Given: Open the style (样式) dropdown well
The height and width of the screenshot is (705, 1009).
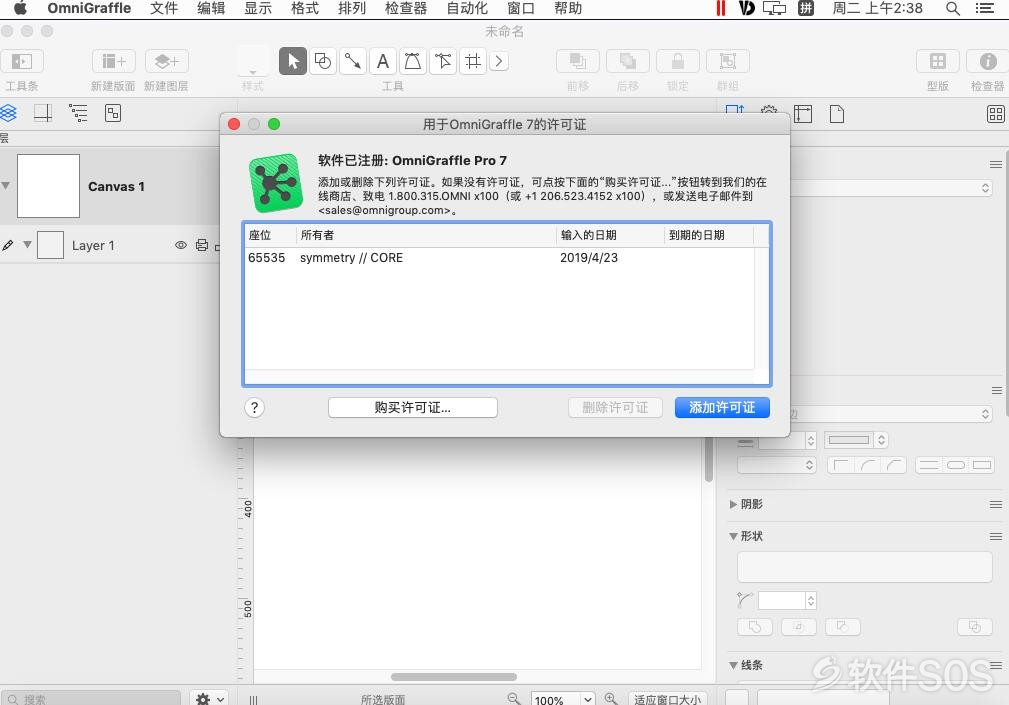Looking at the screenshot, I should [253, 62].
